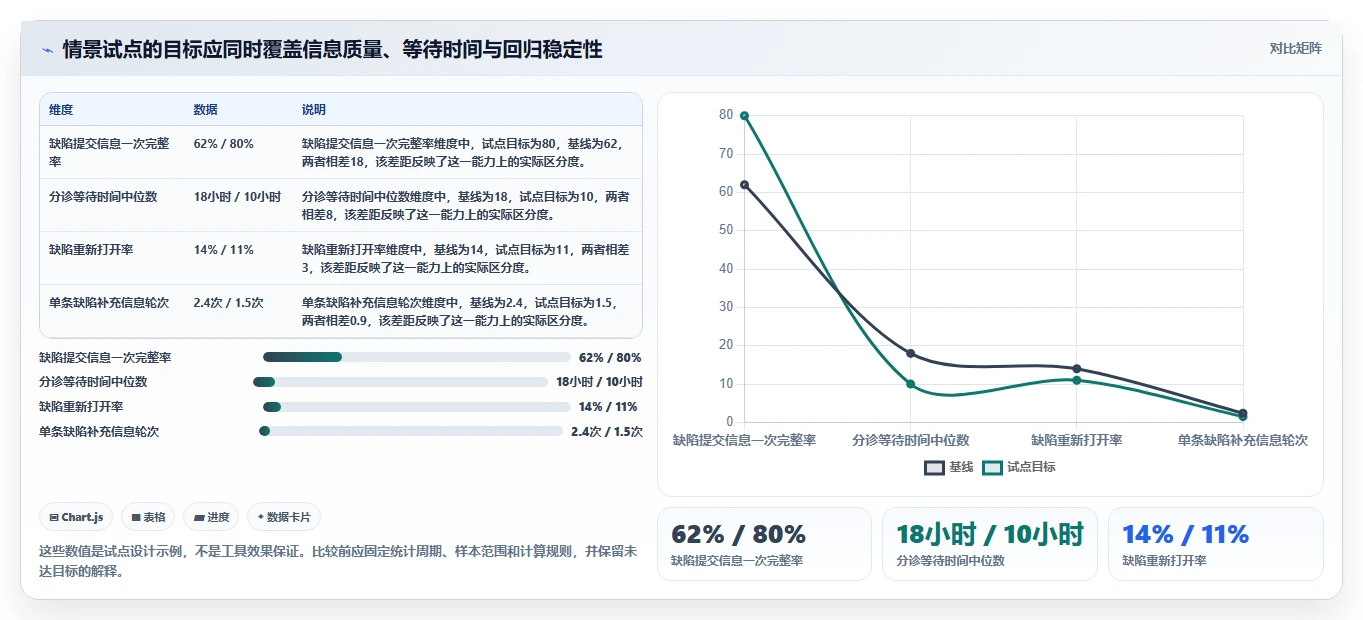Click the 14% / 11% data card
This screenshot has width=1363, height=620.
click(1215, 544)
